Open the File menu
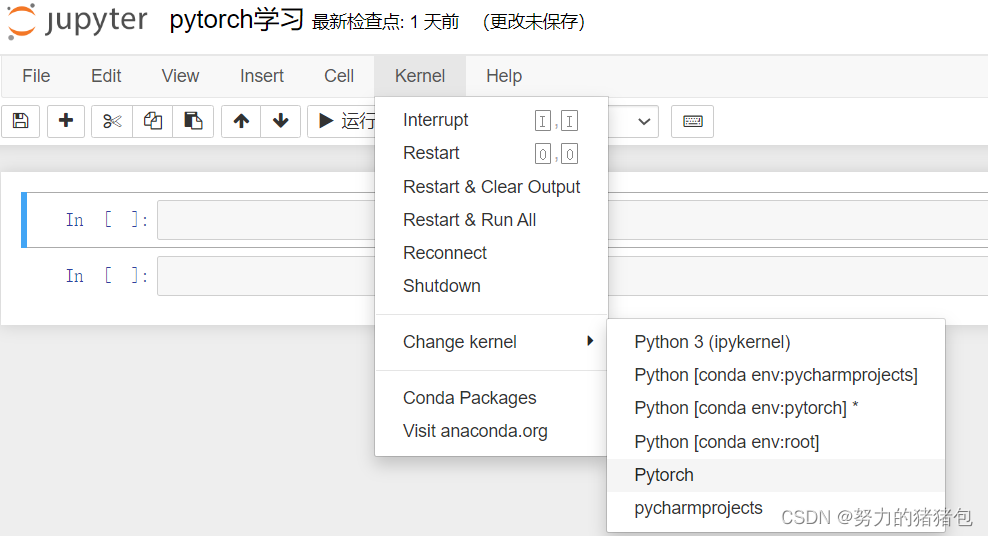Image resolution: width=988 pixels, height=536 pixels. (x=36, y=76)
